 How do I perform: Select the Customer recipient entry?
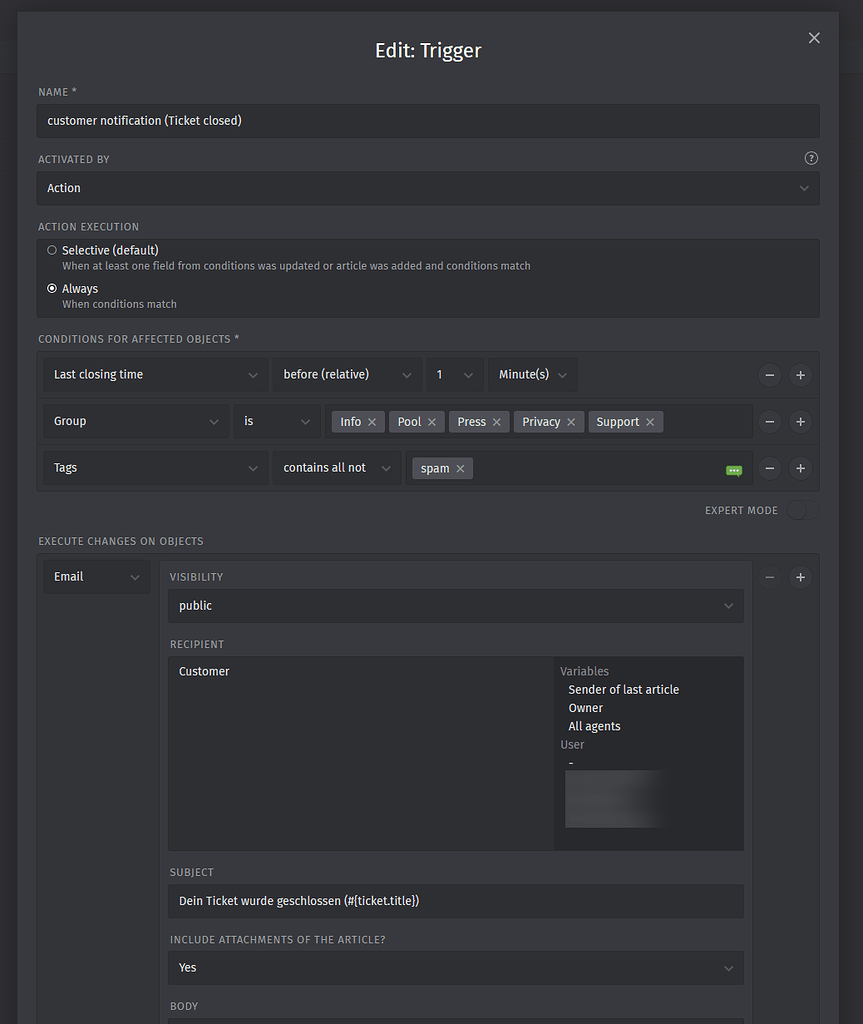tap(204, 671)
